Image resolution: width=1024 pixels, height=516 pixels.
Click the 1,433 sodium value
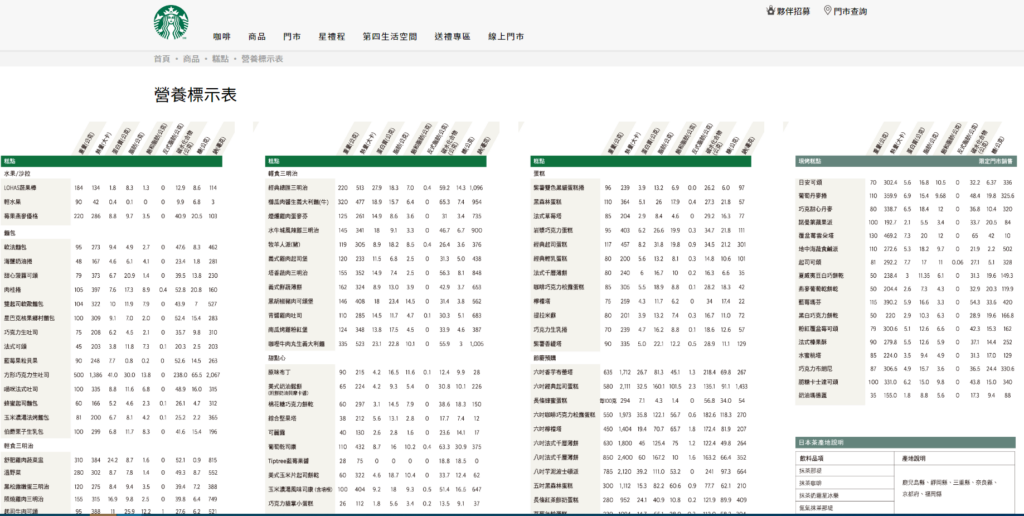click(x=741, y=386)
